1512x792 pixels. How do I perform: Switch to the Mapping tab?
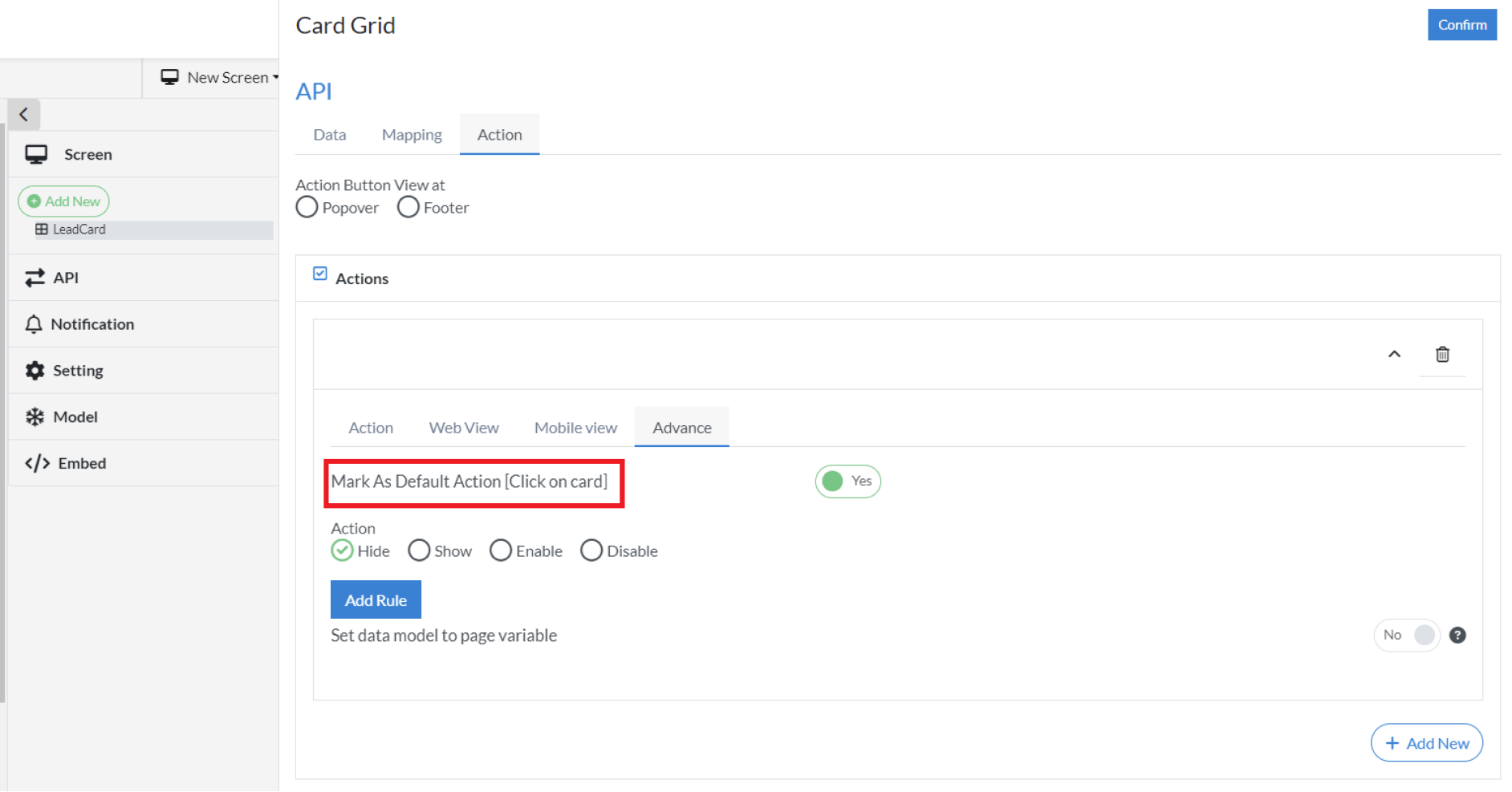412,135
